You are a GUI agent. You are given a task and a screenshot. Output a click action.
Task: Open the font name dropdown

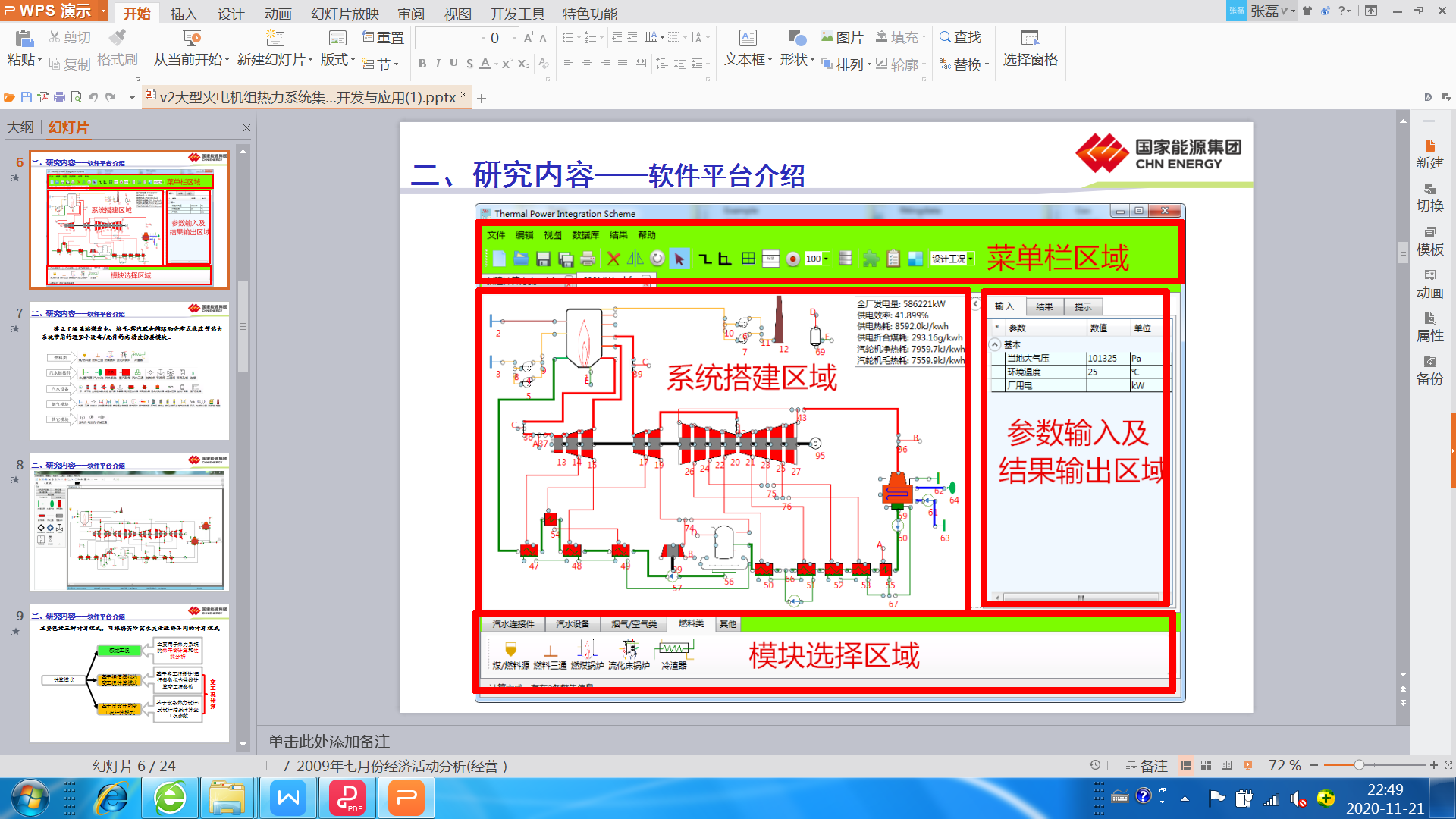coord(483,38)
